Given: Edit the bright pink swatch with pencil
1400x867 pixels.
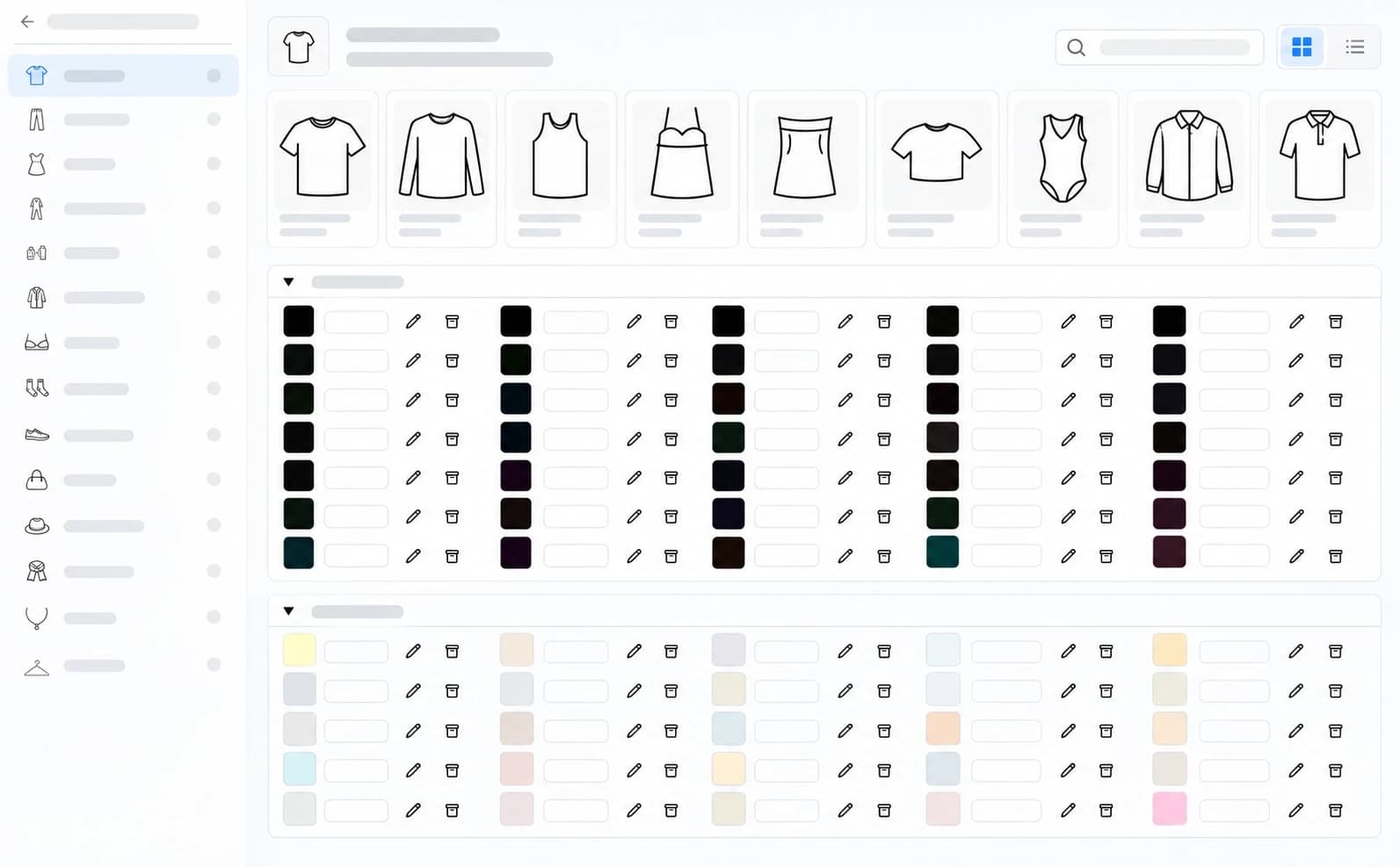Looking at the screenshot, I should tap(1296, 810).
